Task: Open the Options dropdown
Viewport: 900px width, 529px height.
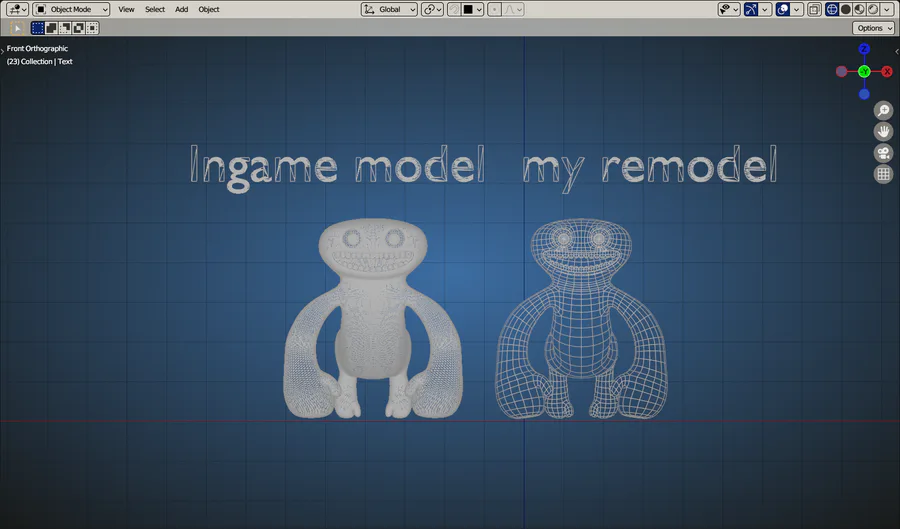Action: tap(874, 28)
